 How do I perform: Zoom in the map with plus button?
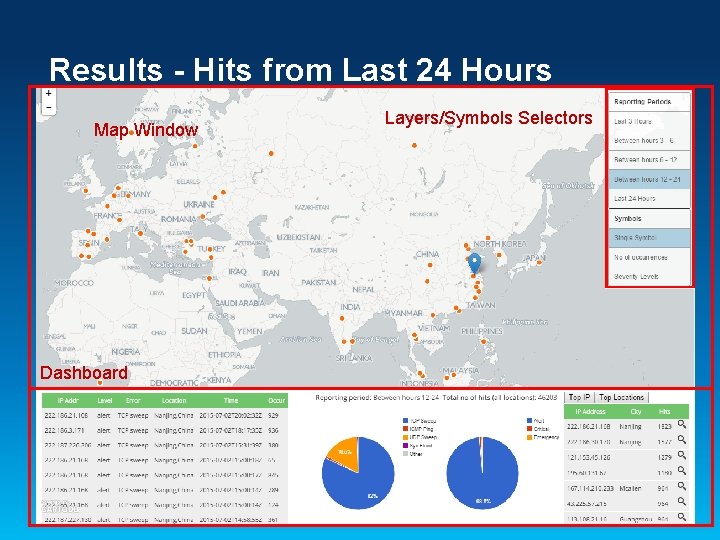point(48,93)
